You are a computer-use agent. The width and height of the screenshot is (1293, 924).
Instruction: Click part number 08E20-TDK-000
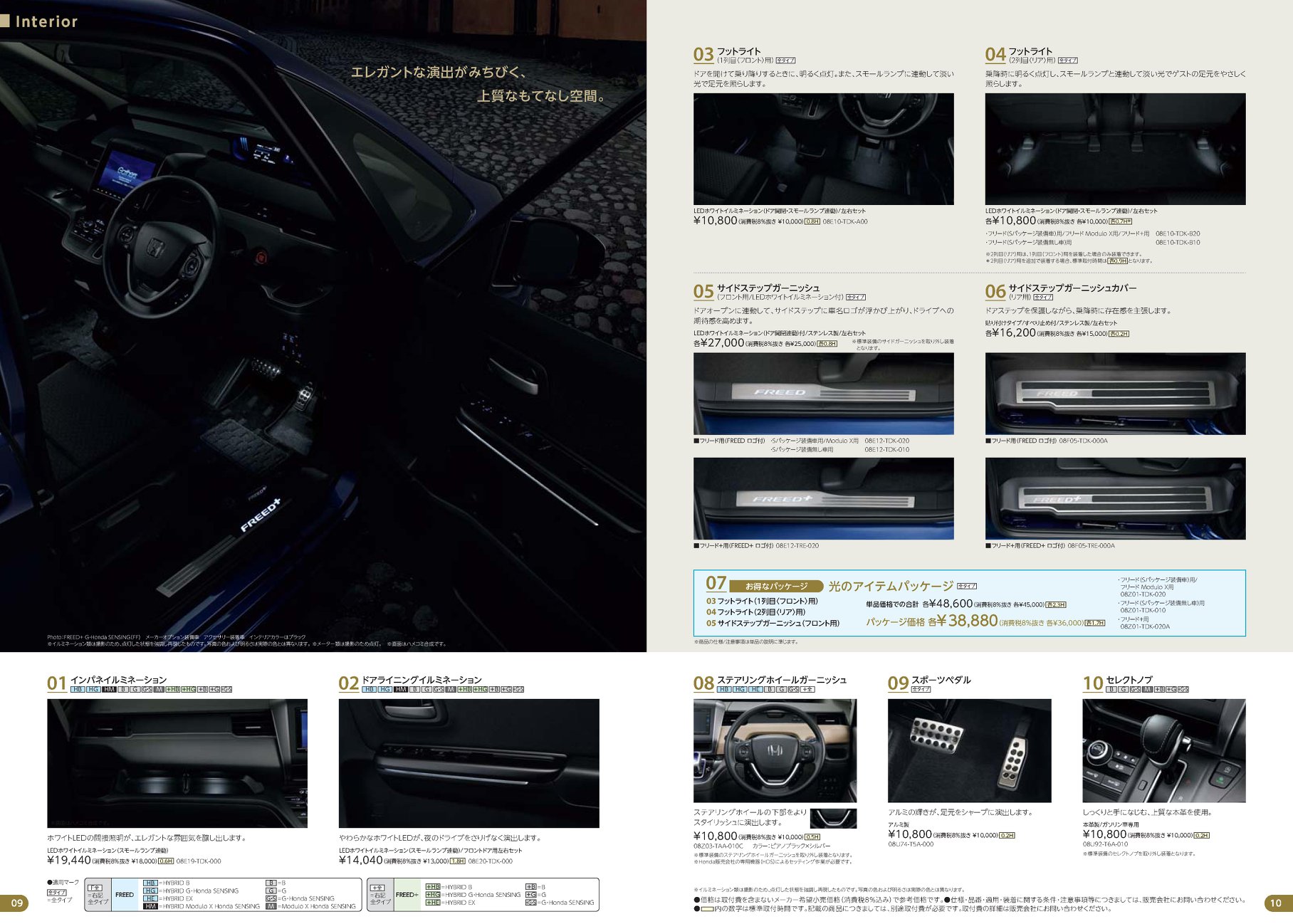(x=490, y=861)
